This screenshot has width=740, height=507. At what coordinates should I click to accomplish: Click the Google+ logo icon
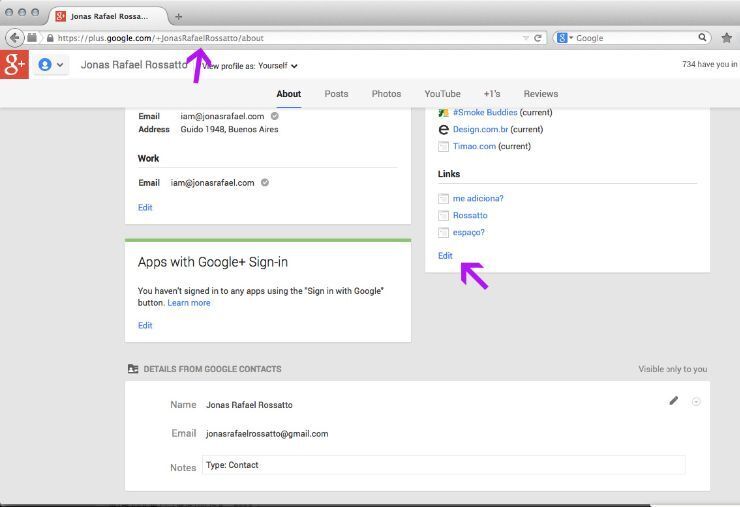(x=14, y=65)
